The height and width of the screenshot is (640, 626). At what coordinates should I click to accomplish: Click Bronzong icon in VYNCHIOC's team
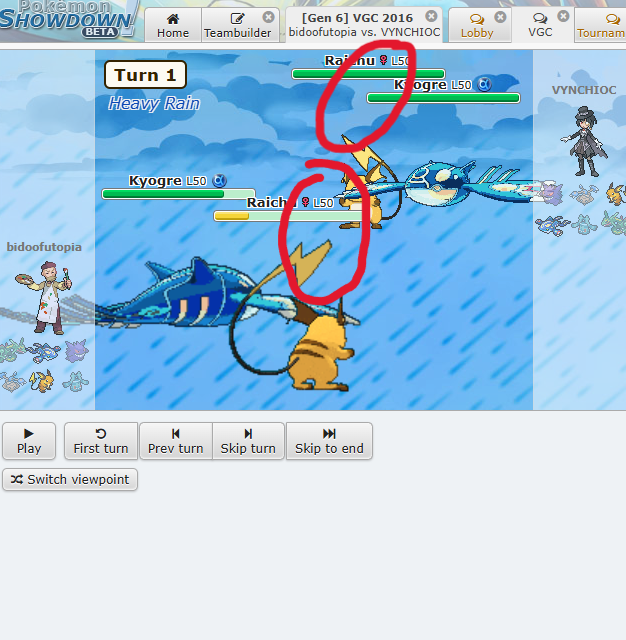(584, 225)
